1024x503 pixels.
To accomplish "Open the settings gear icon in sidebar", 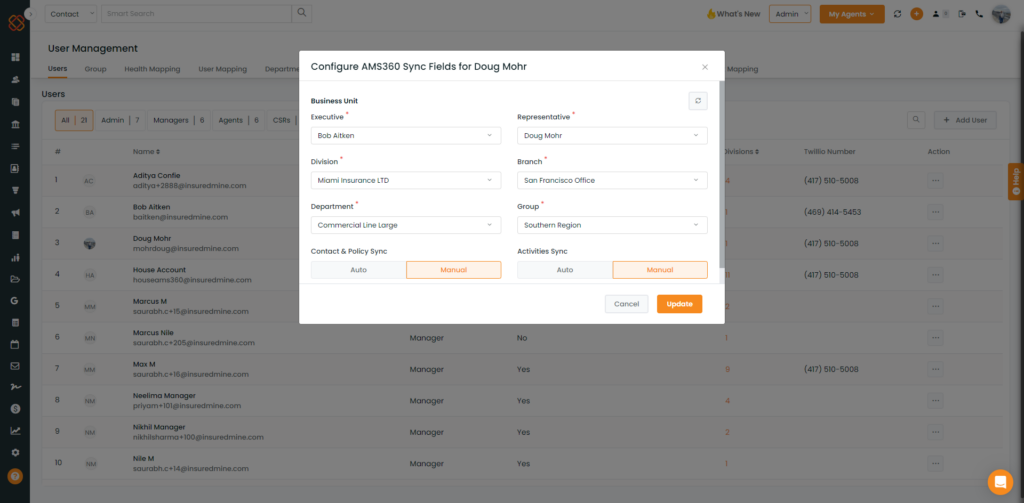I will point(15,452).
